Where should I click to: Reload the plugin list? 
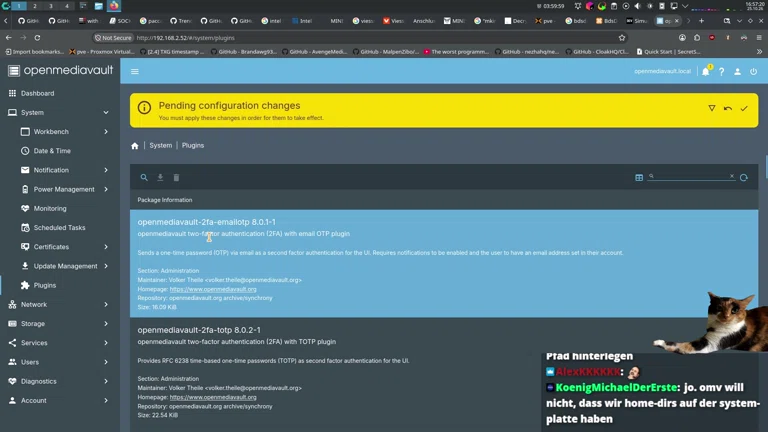pyautogui.click(x=744, y=177)
